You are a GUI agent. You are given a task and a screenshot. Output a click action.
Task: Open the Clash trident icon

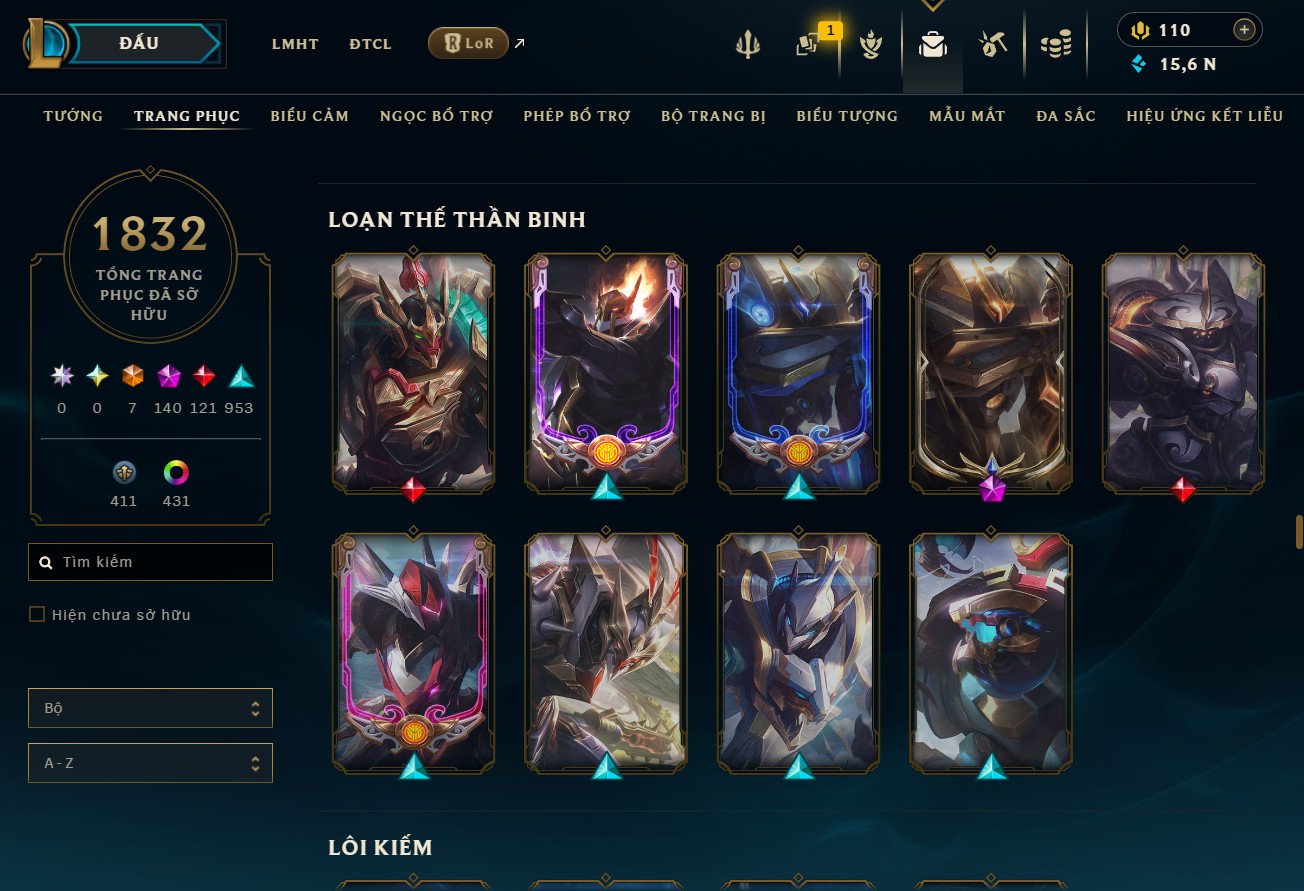point(747,45)
